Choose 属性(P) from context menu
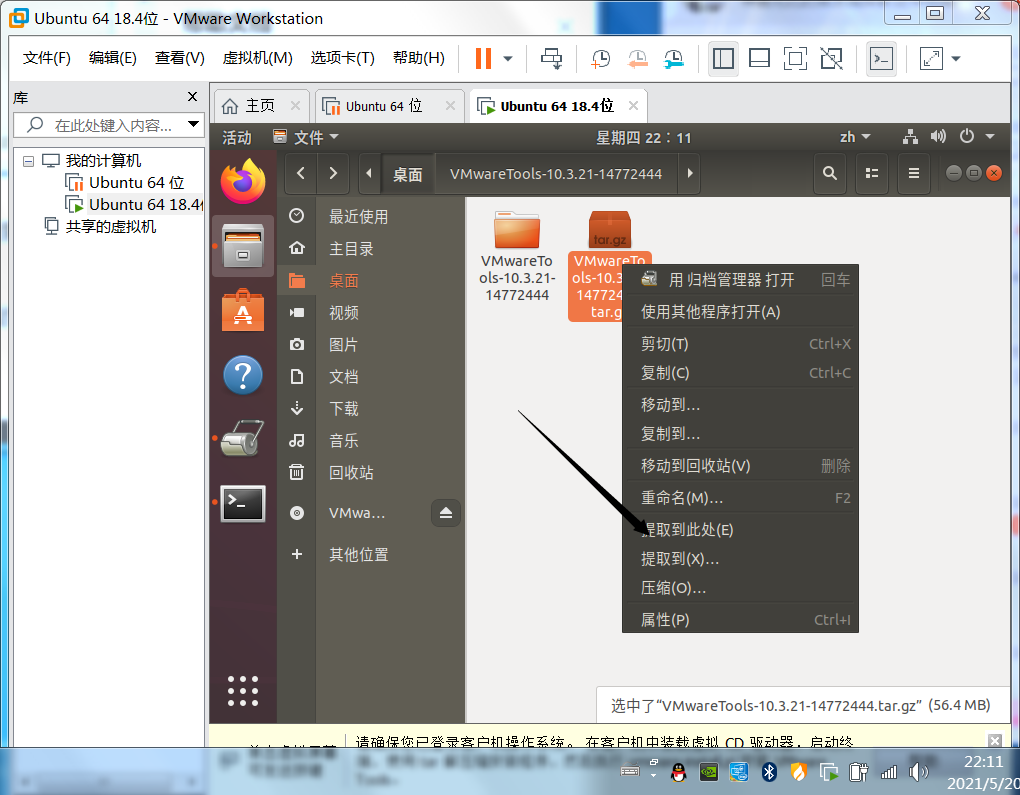Screen dimensions: 1020x795 point(740,620)
